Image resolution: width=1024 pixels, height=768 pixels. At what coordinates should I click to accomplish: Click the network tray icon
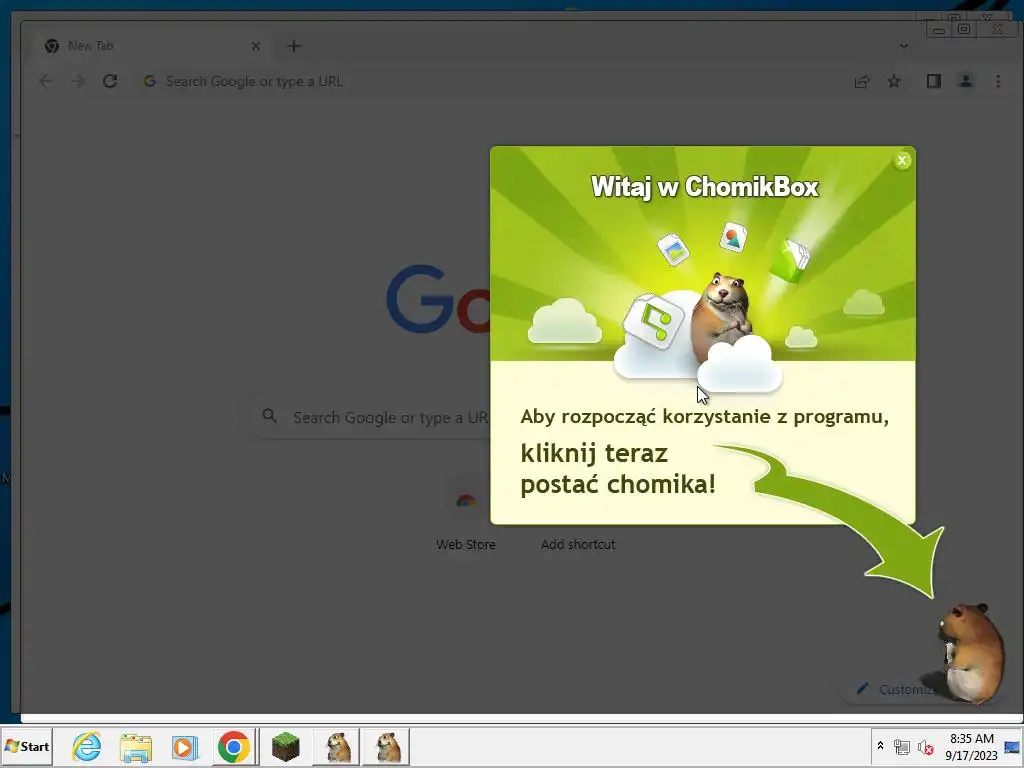[902, 746]
